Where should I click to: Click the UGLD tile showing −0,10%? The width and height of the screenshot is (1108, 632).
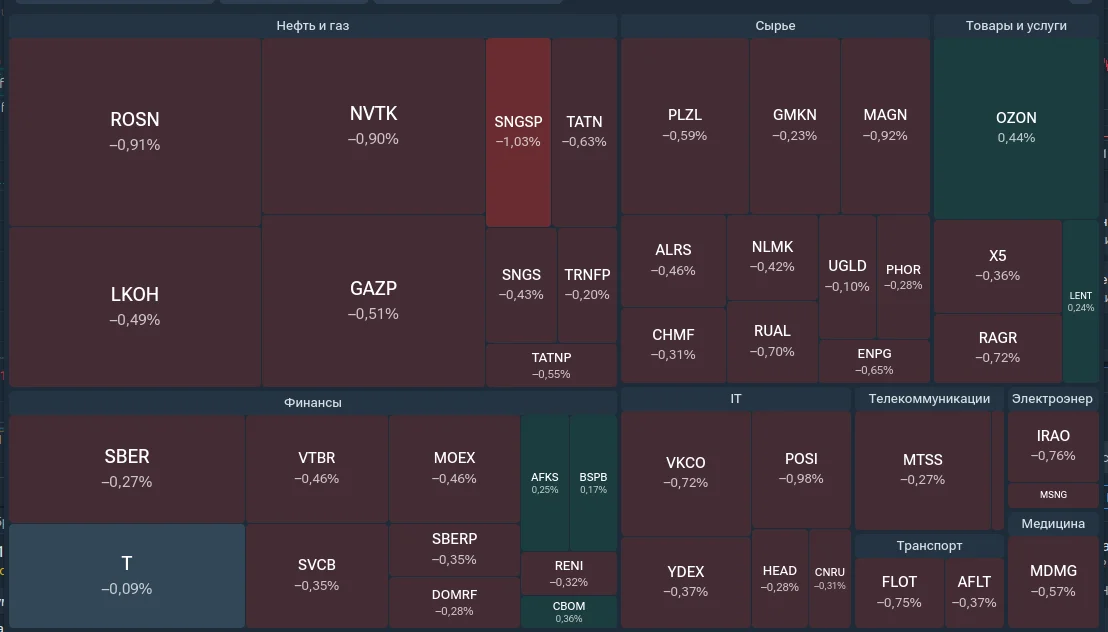(x=847, y=277)
